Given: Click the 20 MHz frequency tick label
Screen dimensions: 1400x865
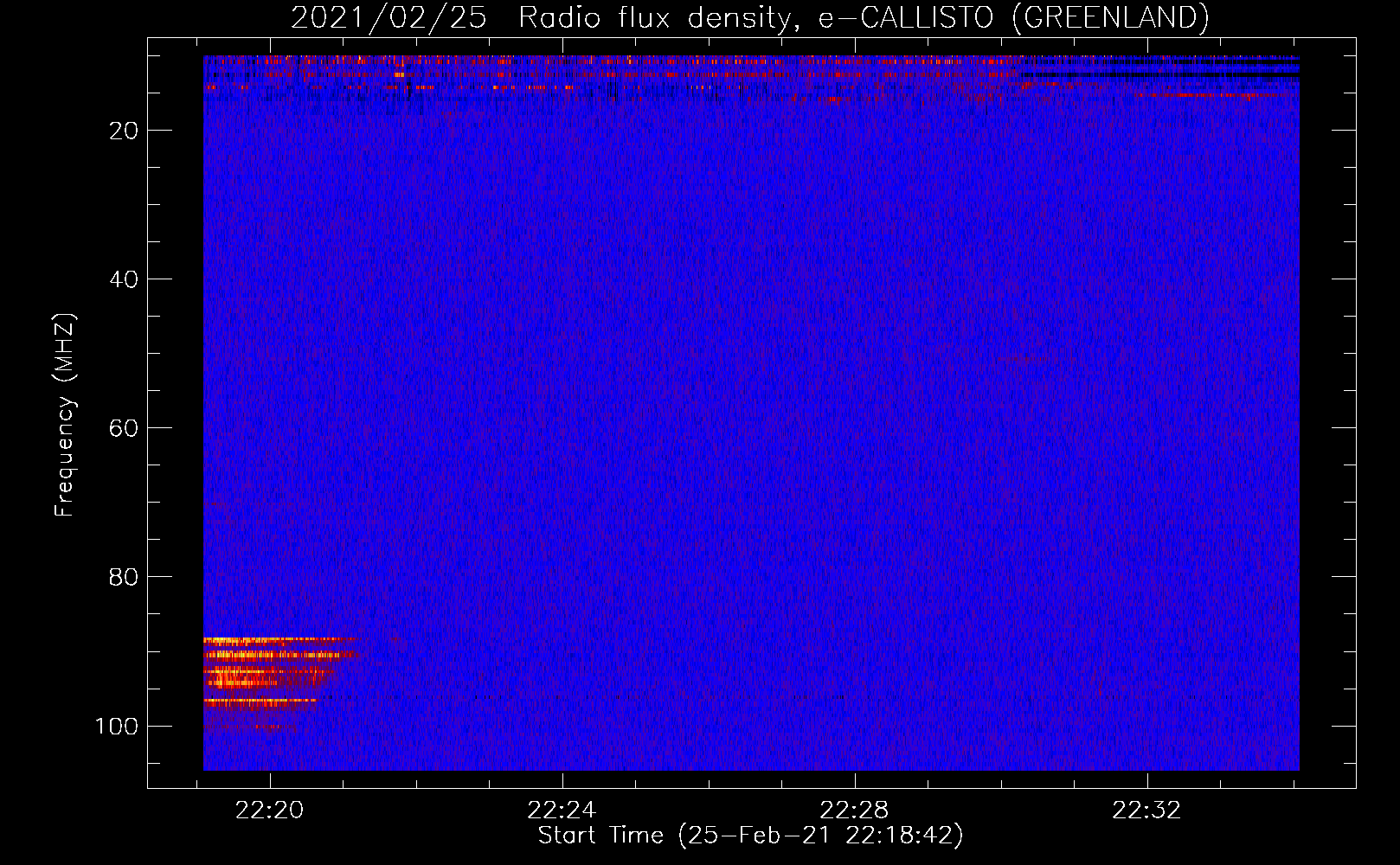Looking at the screenshot, I should (x=124, y=131).
